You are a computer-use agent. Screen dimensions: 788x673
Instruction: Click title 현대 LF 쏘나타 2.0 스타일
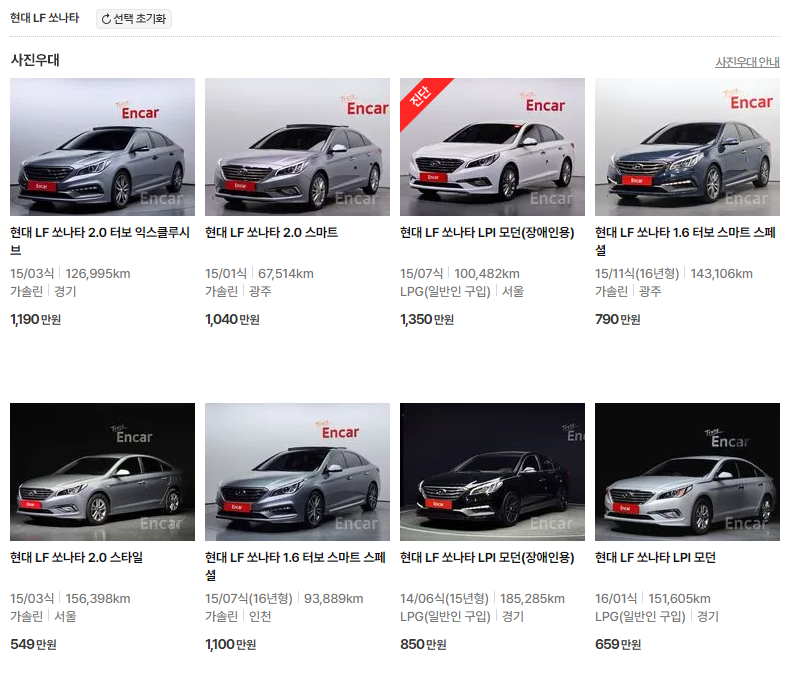tap(76, 557)
